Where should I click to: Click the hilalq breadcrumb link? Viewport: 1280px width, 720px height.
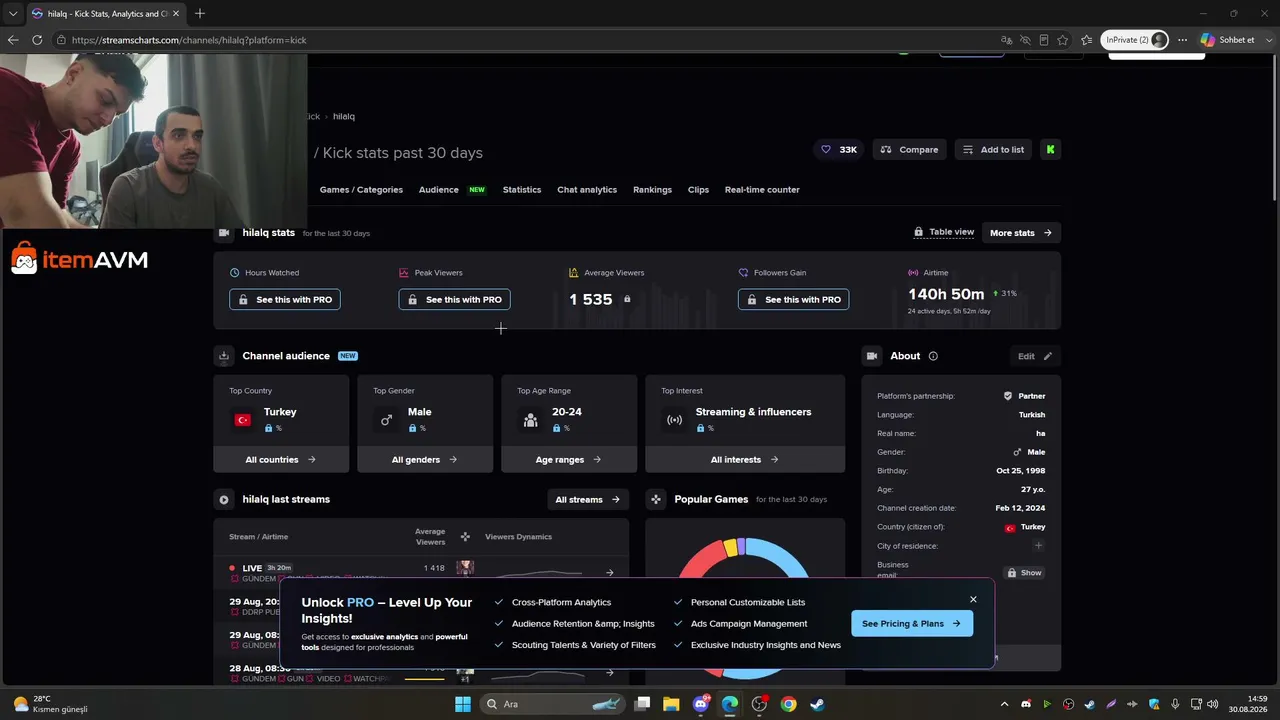[344, 117]
